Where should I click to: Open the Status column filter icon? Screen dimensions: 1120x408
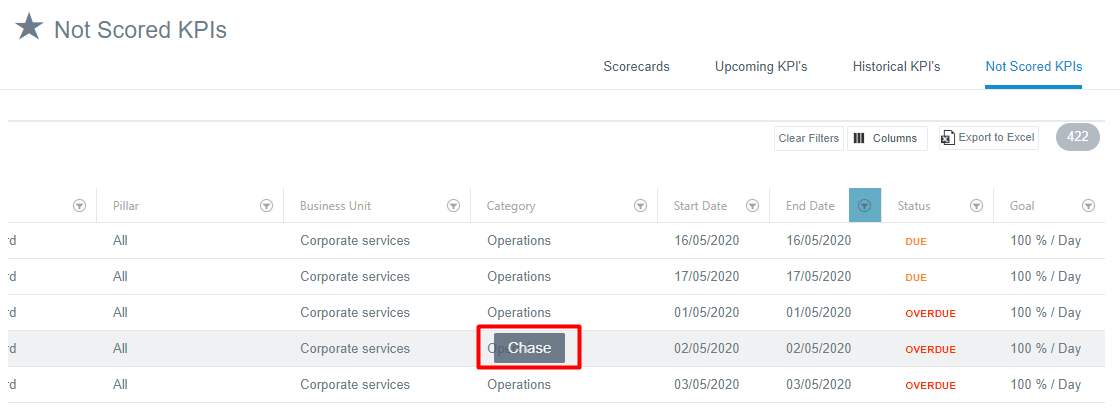(976, 206)
